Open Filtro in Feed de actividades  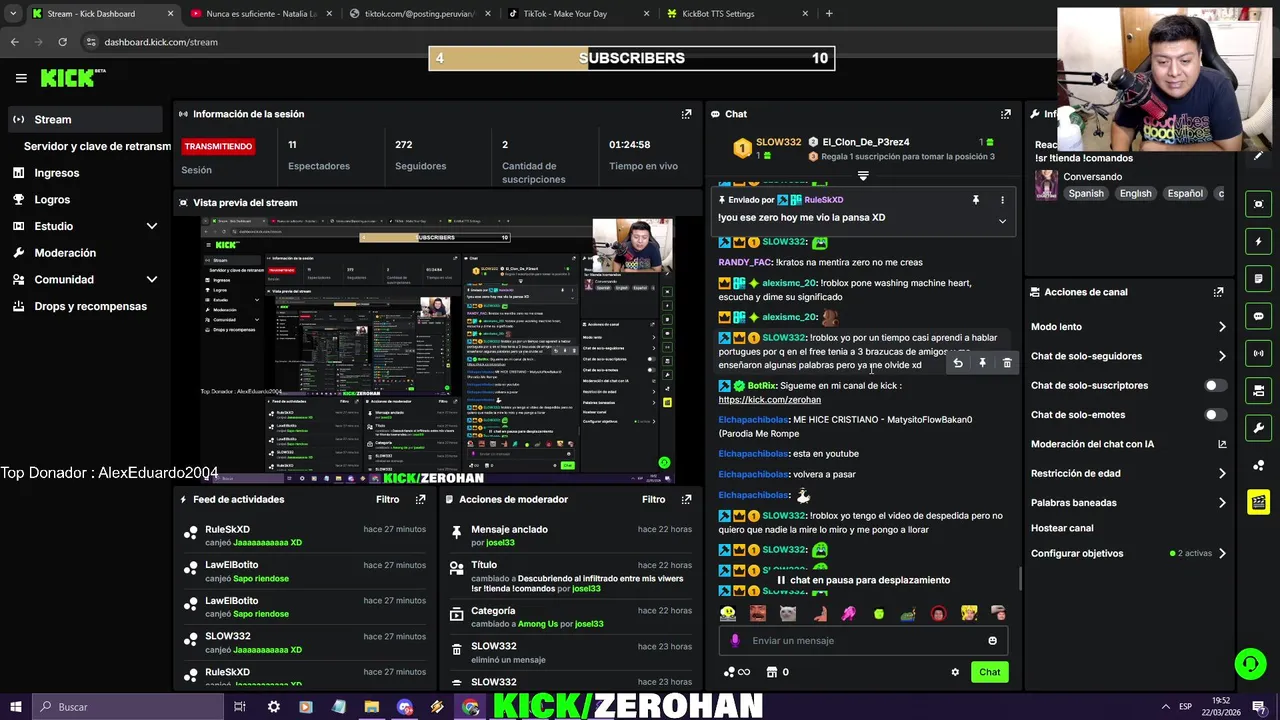(x=387, y=499)
